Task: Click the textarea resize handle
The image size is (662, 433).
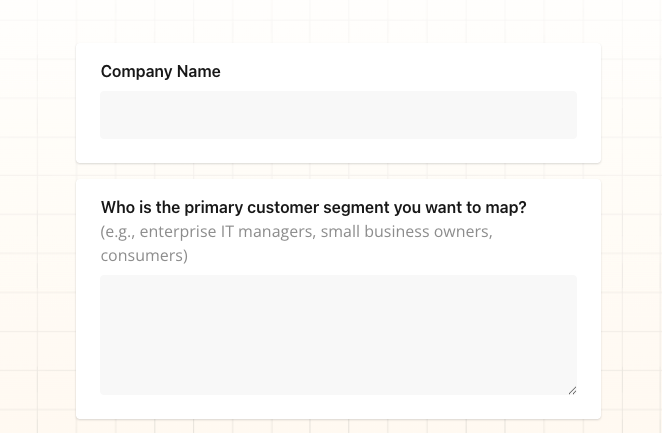Action: (572, 390)
